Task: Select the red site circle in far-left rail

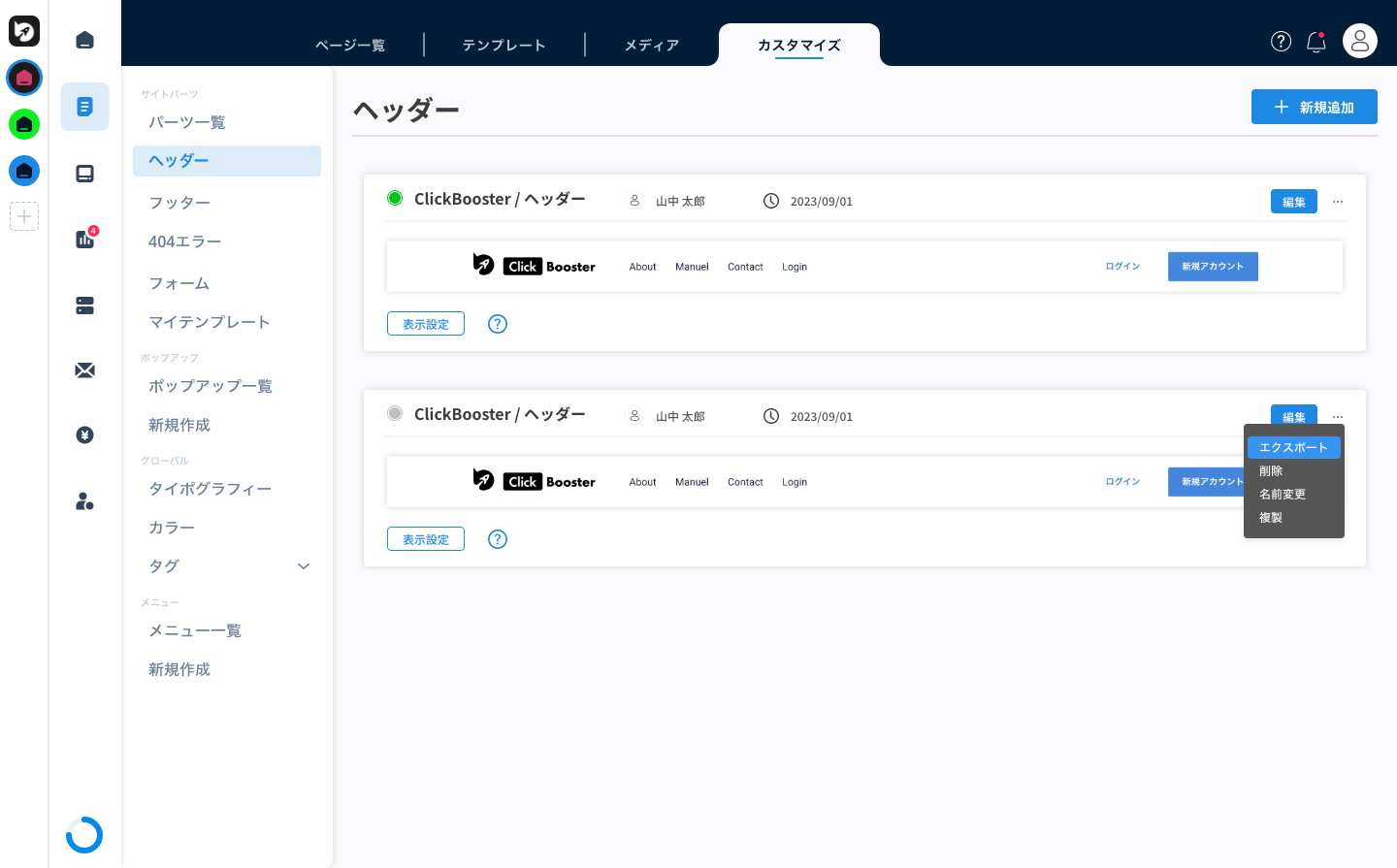Action: pos(24,78)
